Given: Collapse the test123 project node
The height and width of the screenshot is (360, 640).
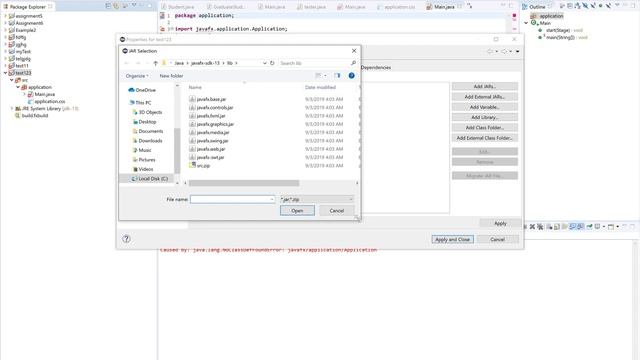Looking at the screenshot, I should (x=5, y=73).
